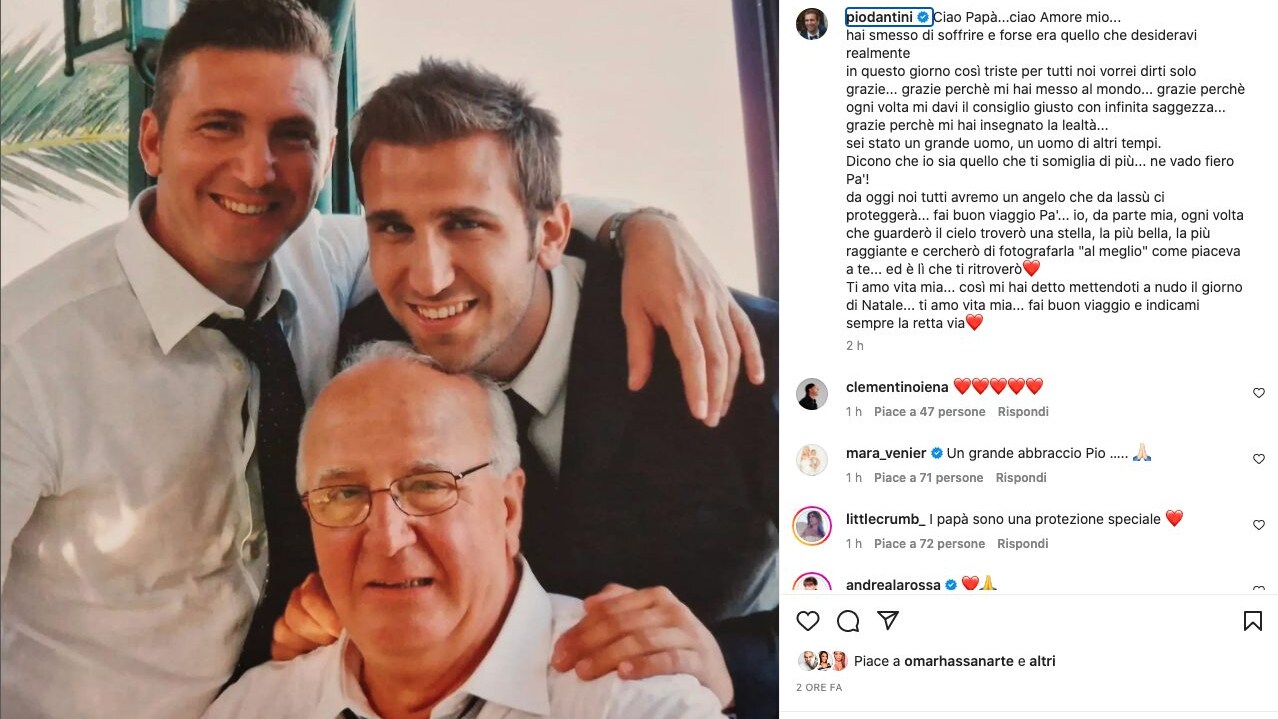Open omarhassanarte's profile from likes line

(x=959, y=661)
